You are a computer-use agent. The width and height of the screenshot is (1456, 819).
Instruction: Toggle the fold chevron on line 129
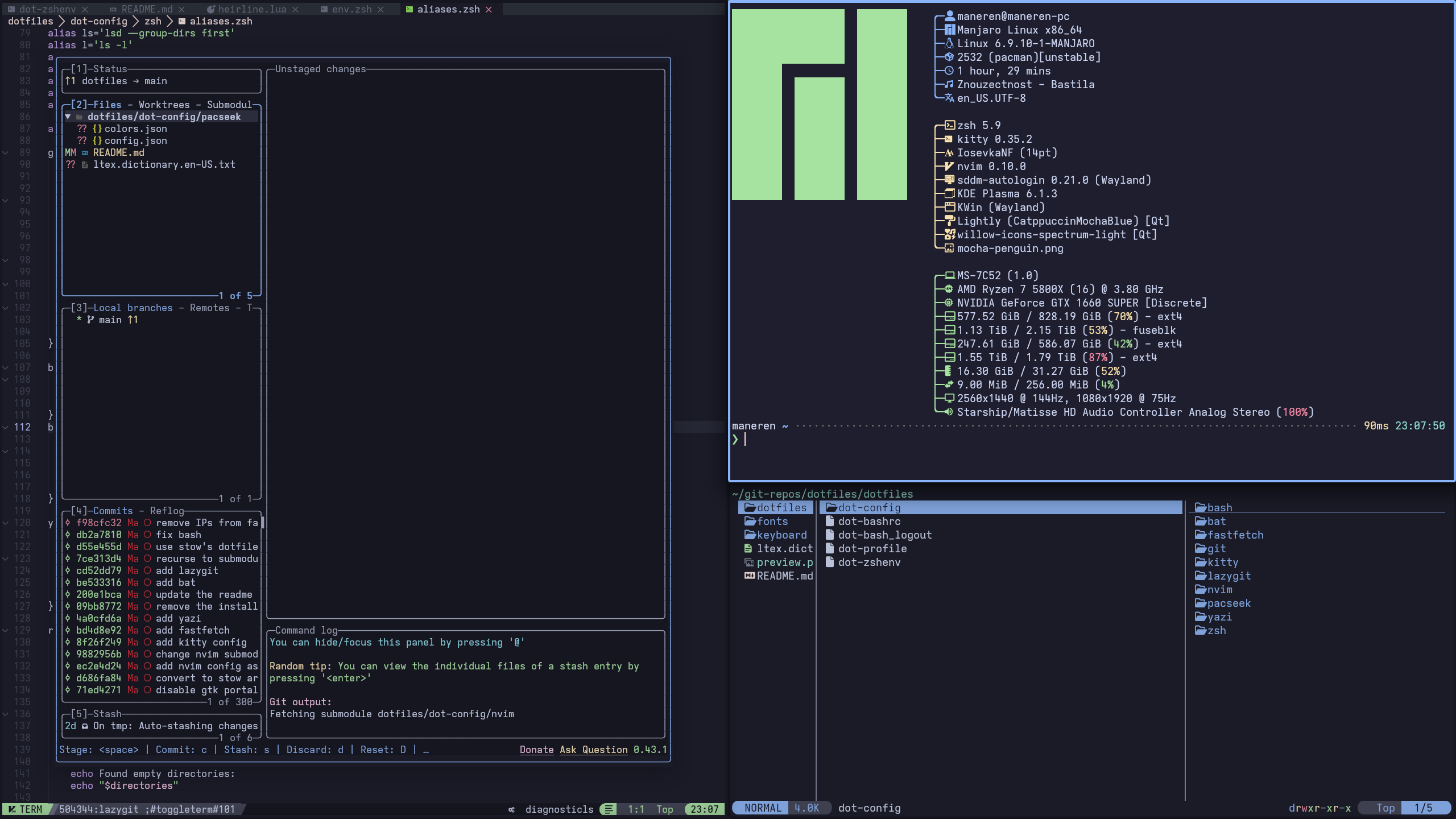tap(5, 630)
